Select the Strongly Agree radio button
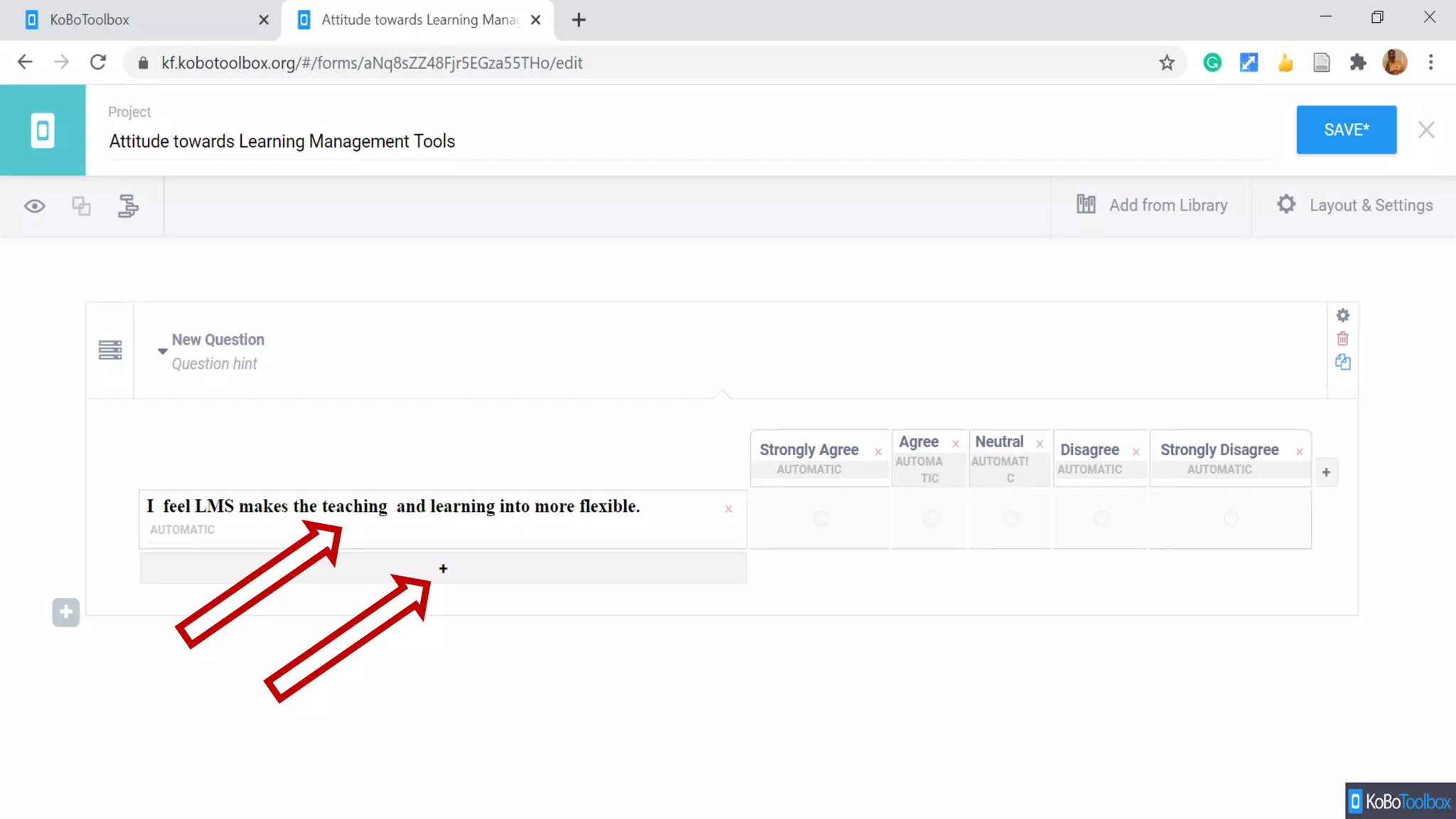The width and height of the screenshot is (1456, 819). (x=820, y=518)
